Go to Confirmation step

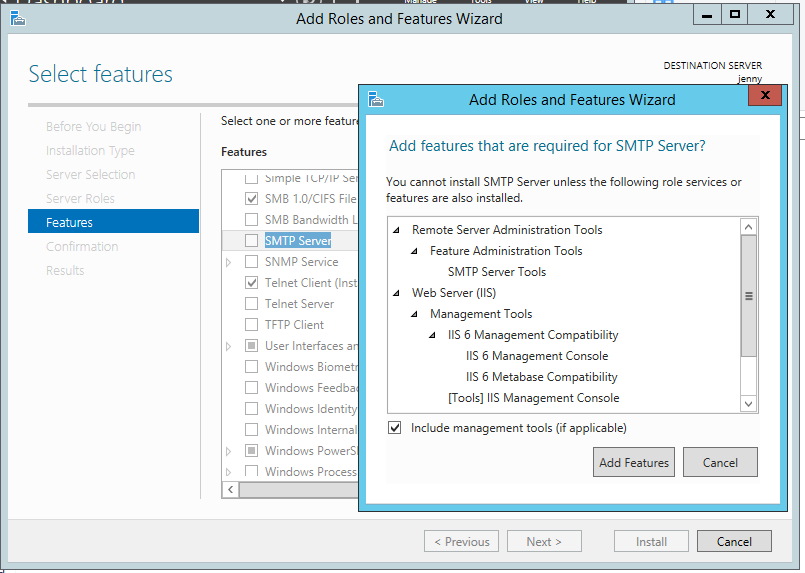(82, 246)
